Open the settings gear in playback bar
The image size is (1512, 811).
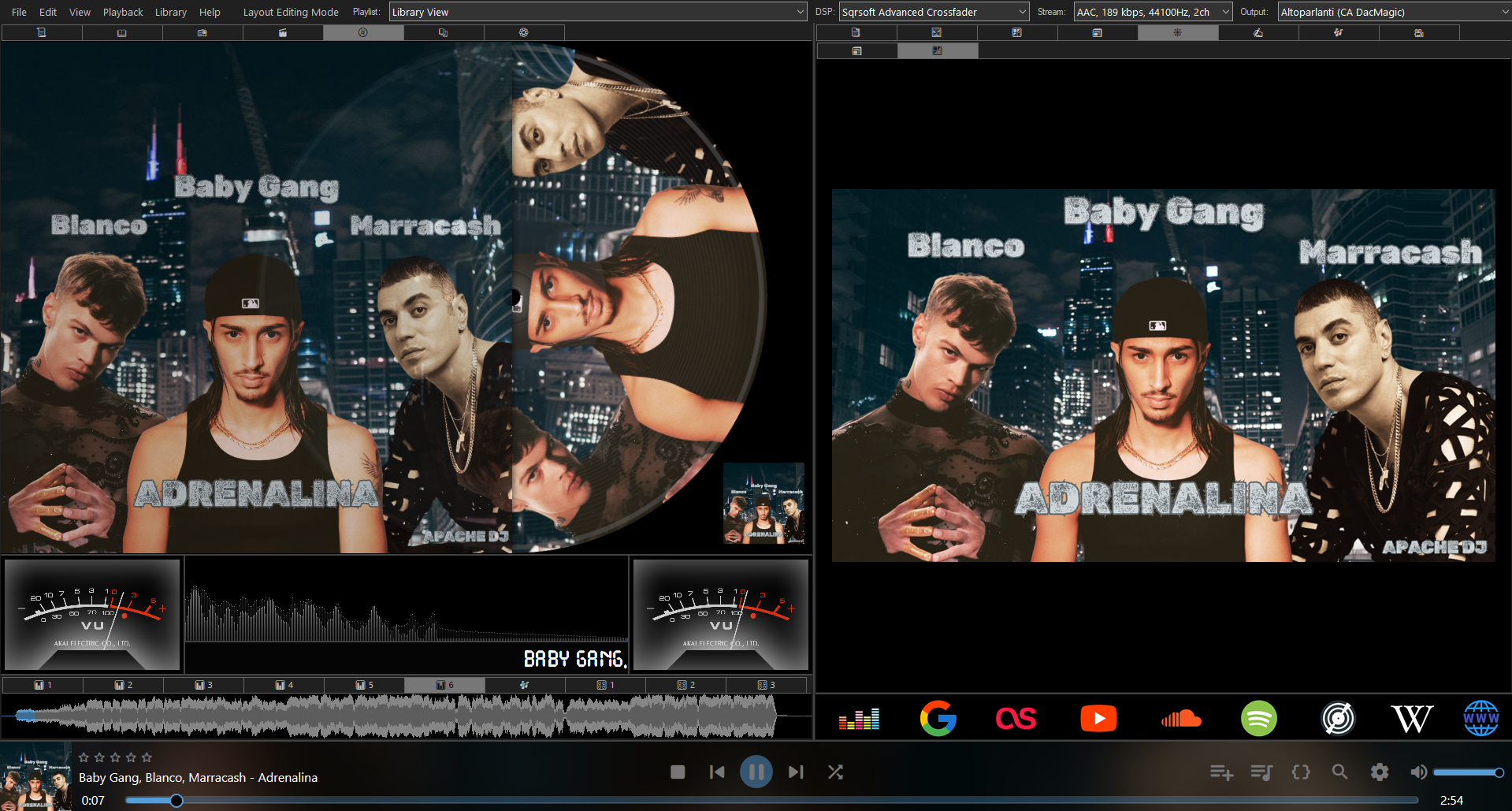tap(1380, 772)
